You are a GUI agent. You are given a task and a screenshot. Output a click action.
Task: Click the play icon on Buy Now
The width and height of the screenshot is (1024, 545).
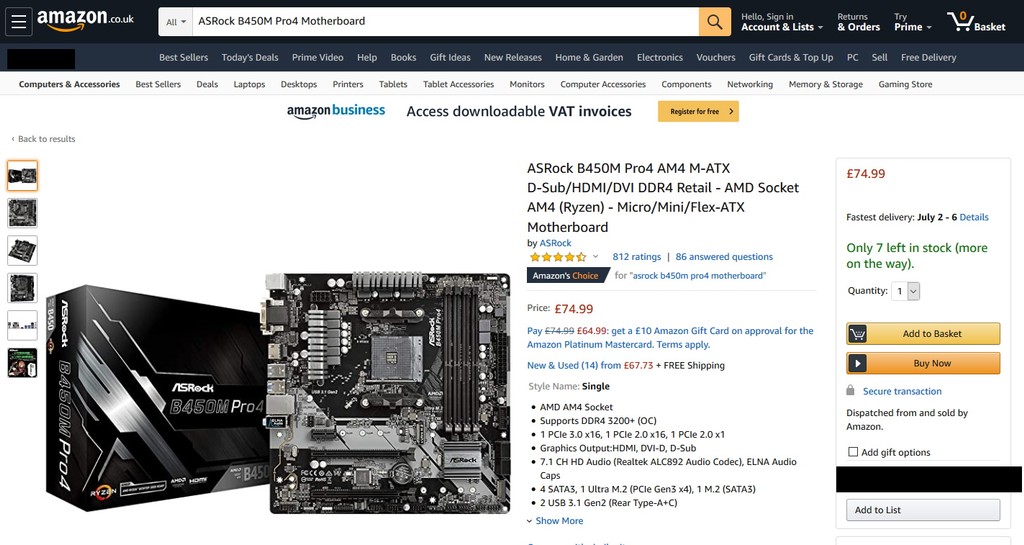(x=857, y=364)
